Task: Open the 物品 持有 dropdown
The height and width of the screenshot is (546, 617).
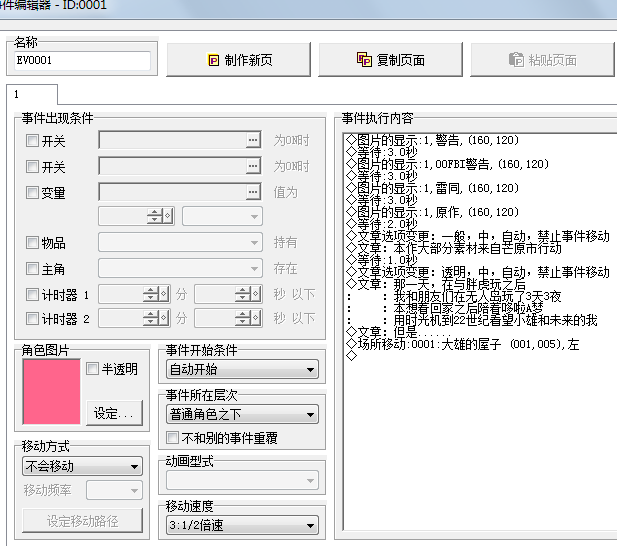Action: tap(180, 242)
